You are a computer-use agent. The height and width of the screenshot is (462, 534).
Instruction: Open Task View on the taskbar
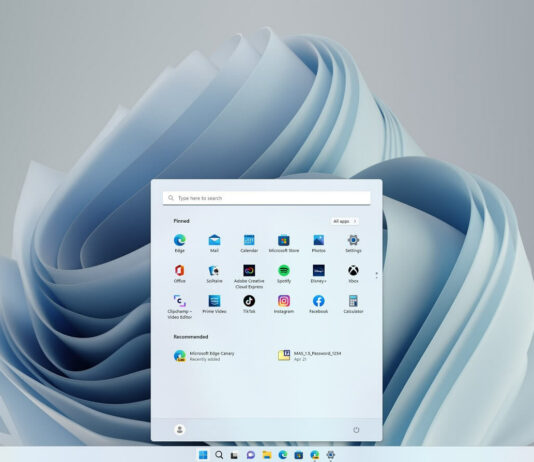[x=234, y=455]
